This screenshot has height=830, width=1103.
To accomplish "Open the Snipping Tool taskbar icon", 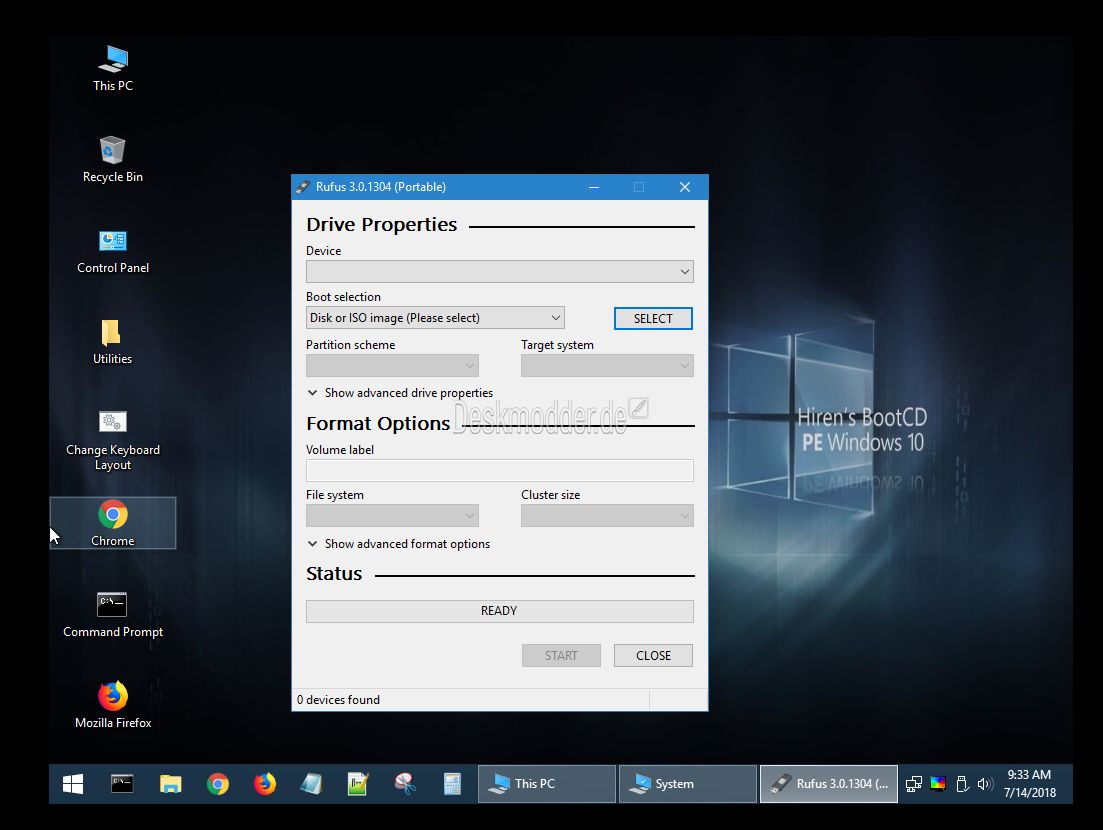I will [405, 784].
